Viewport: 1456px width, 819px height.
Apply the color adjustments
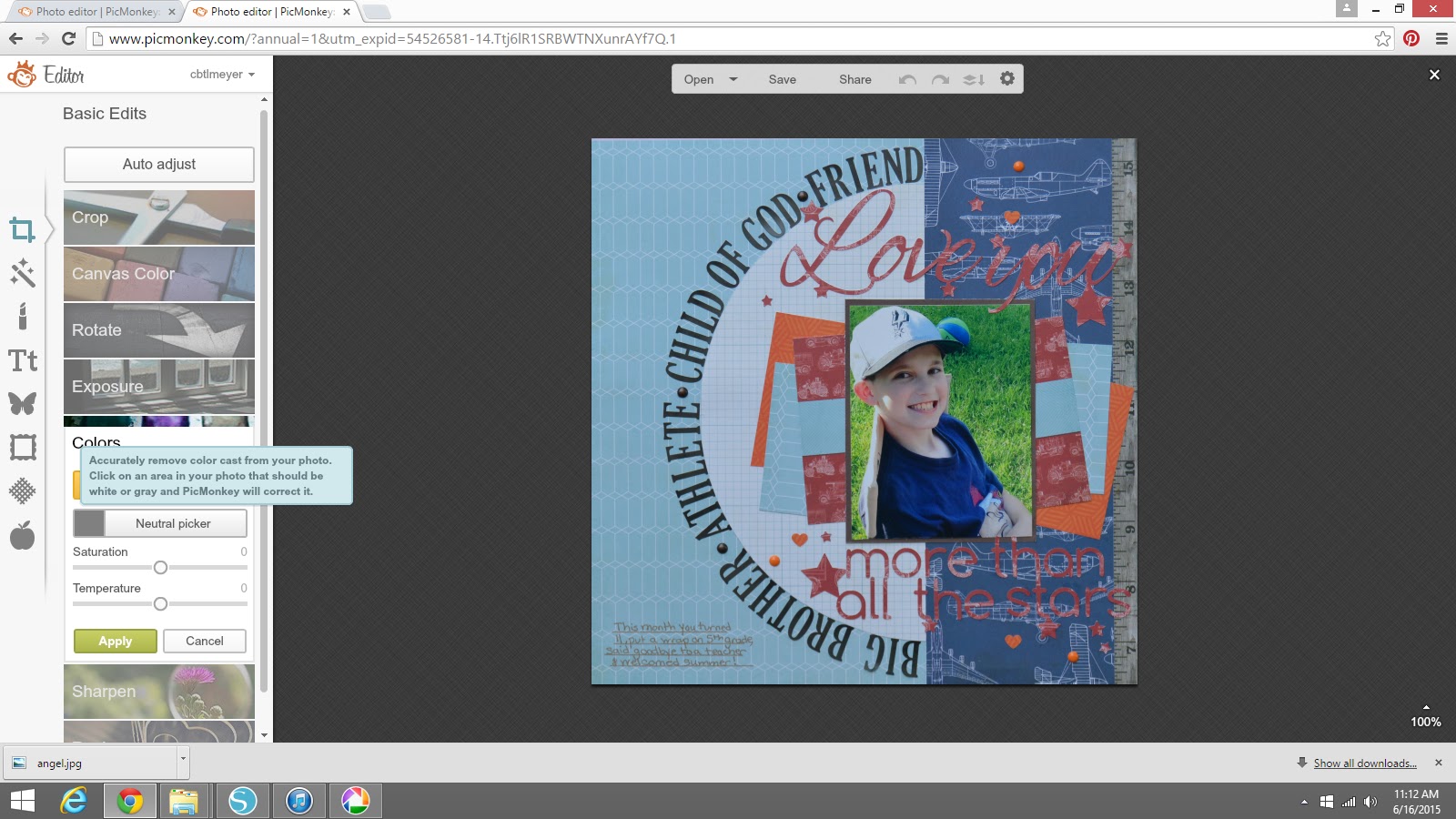(x=115, y=641)
